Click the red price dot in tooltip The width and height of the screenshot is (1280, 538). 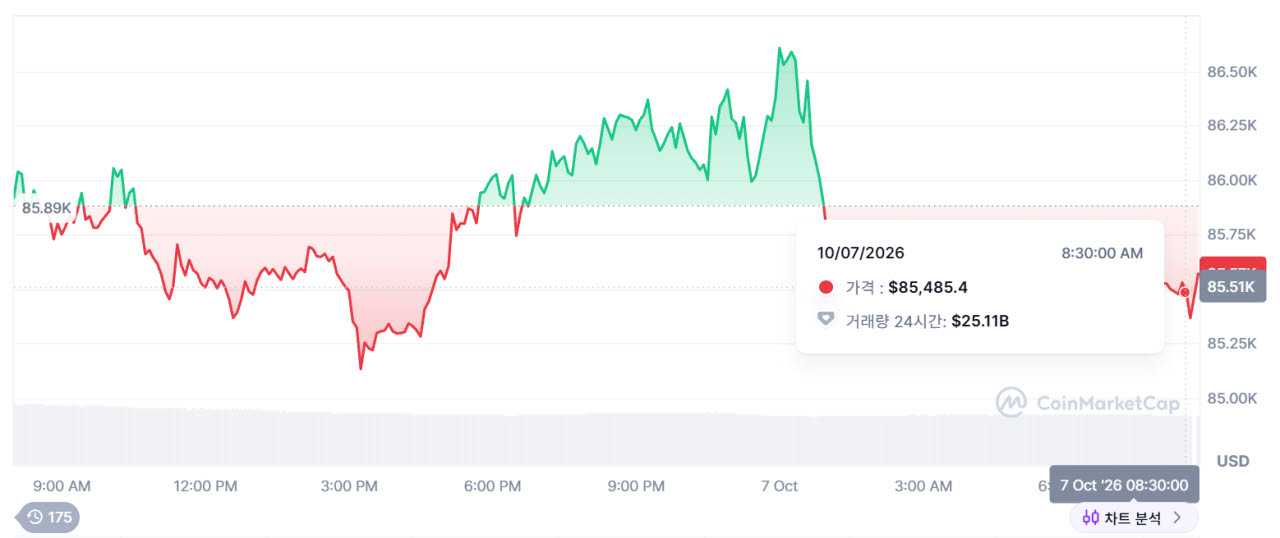point(826,288)
